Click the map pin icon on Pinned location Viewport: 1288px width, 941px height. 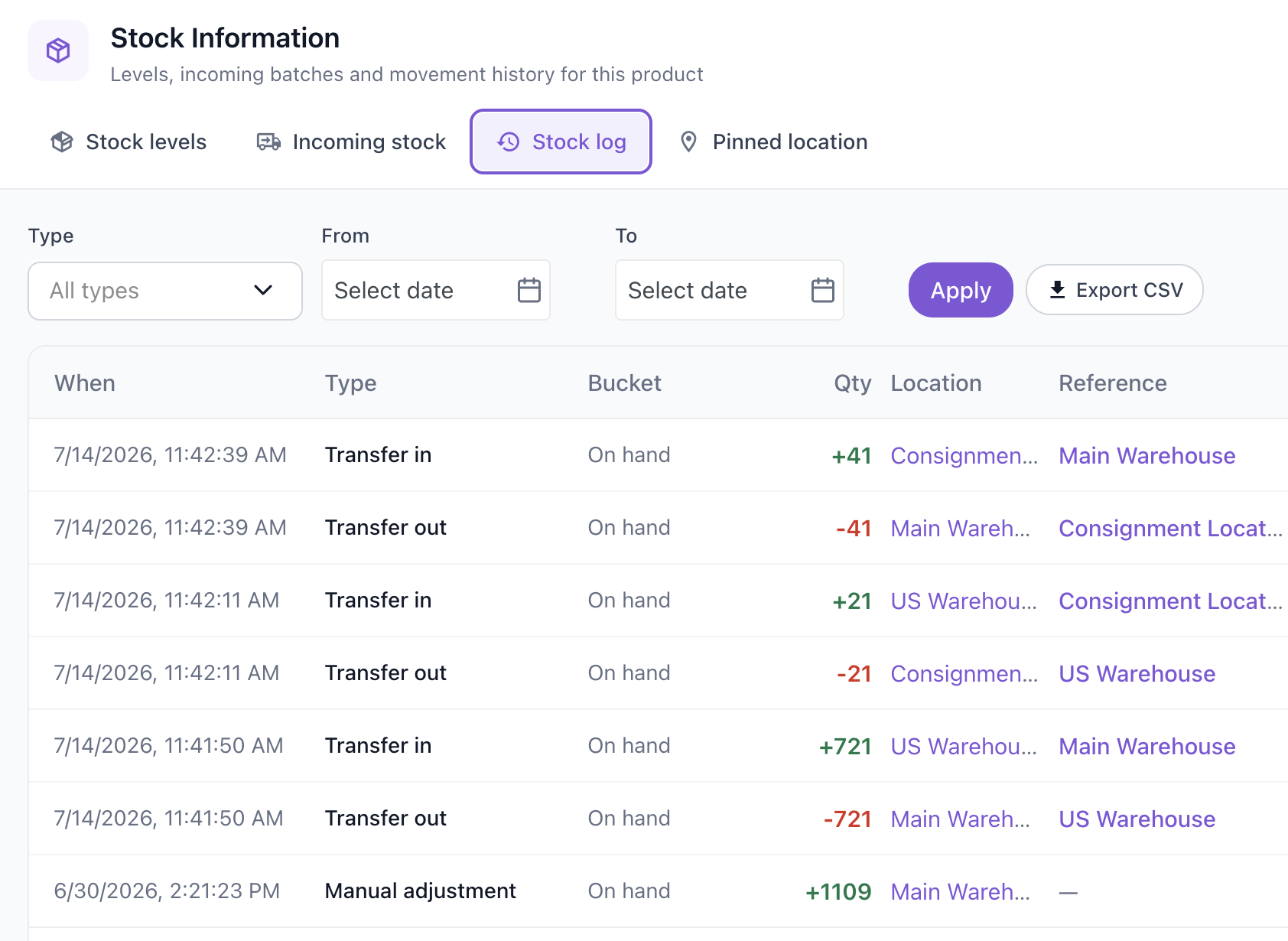(x=688, y=142)
